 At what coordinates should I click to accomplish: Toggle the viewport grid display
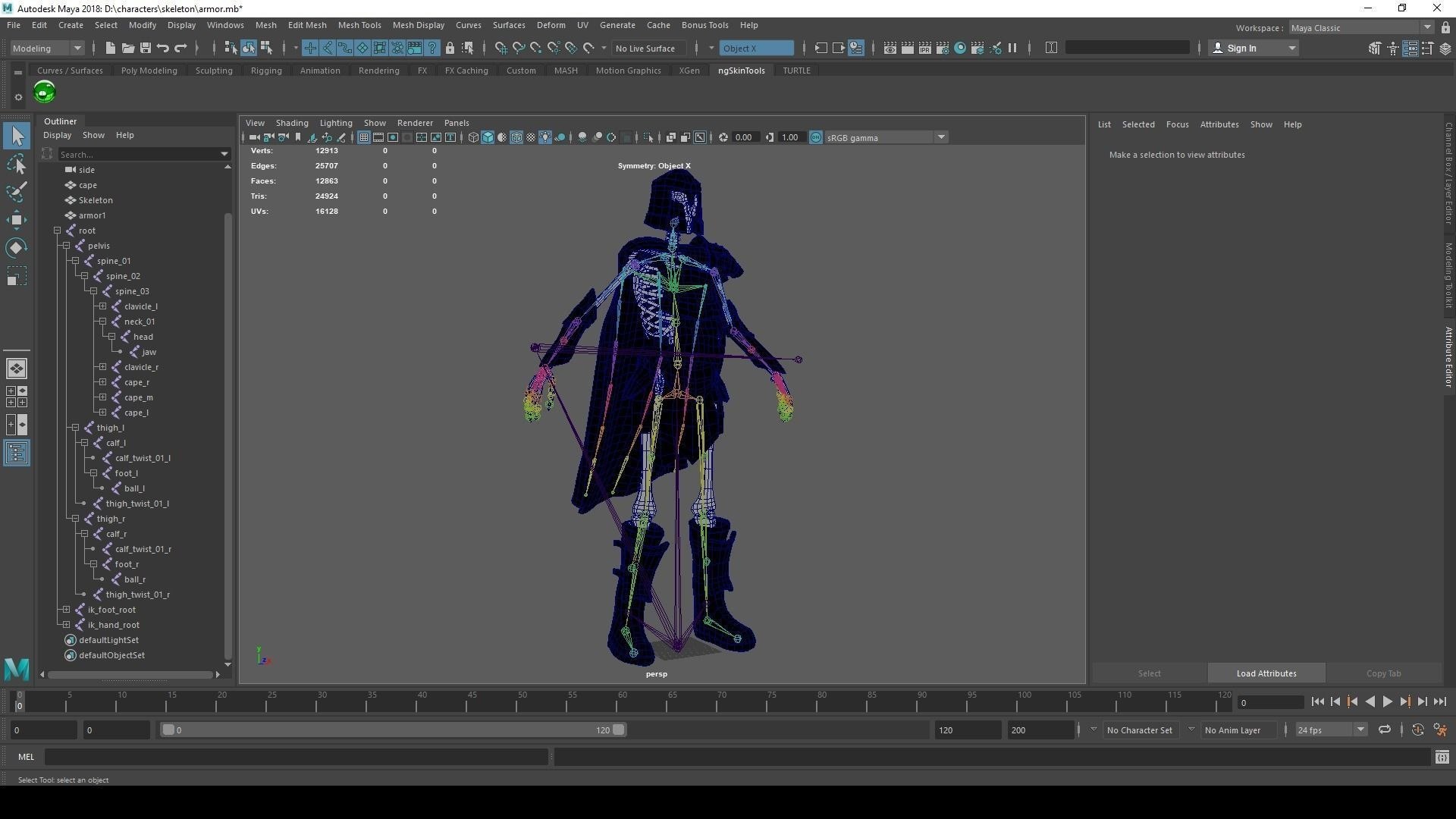coord(364,137)
